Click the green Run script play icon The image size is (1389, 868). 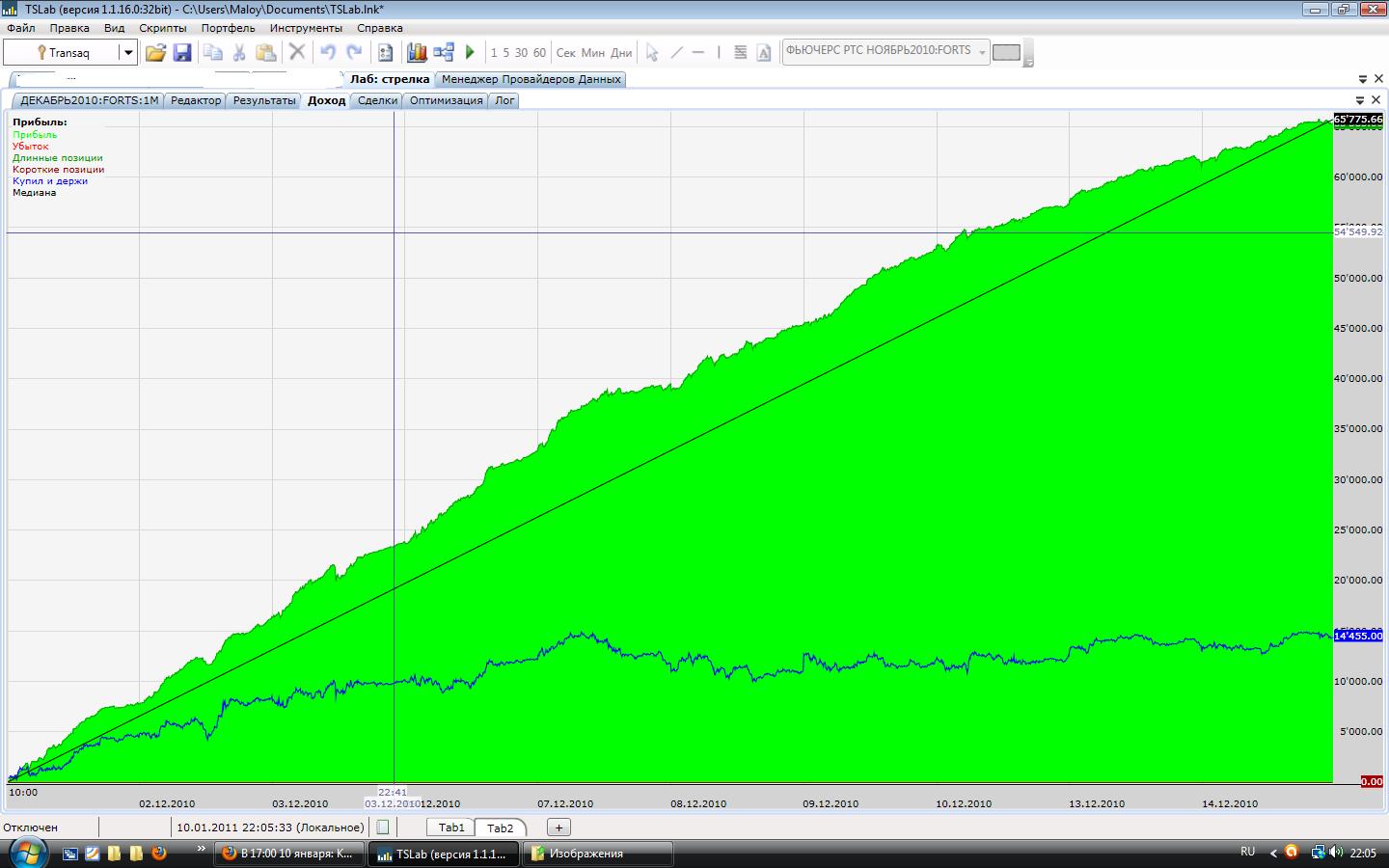pos(471,53)
